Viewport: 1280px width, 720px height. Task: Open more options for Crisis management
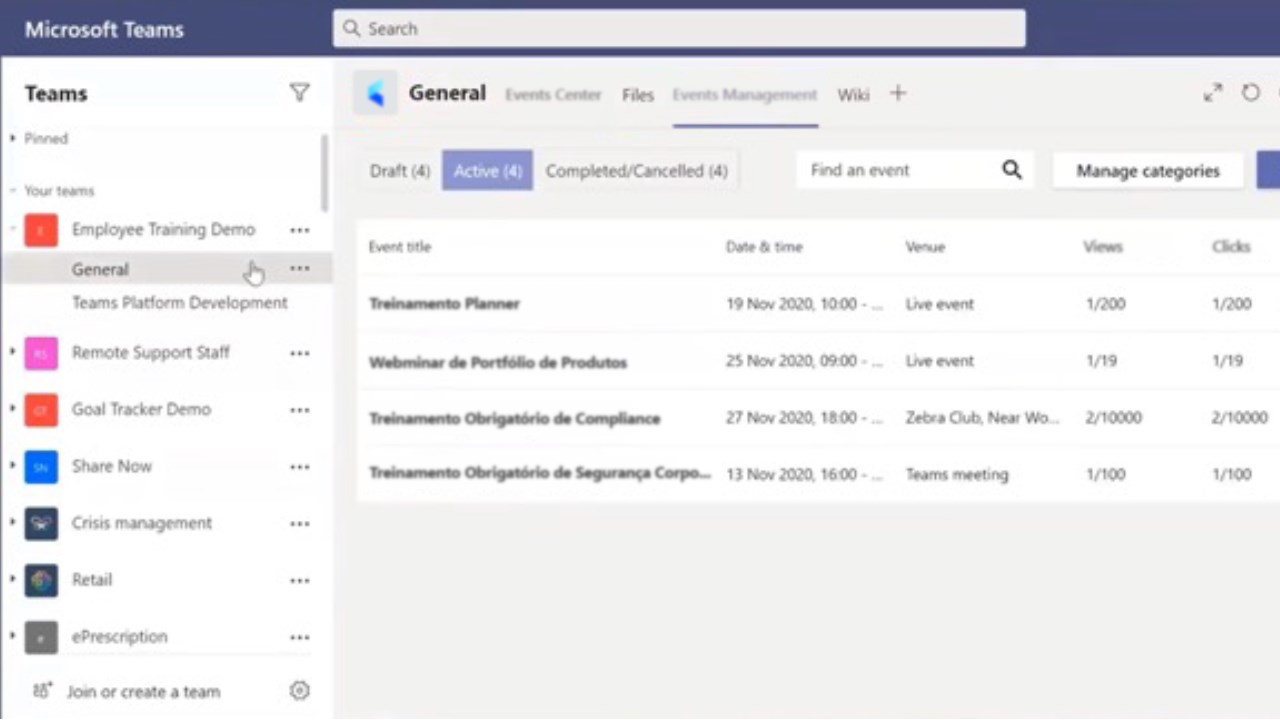[300, 524]
